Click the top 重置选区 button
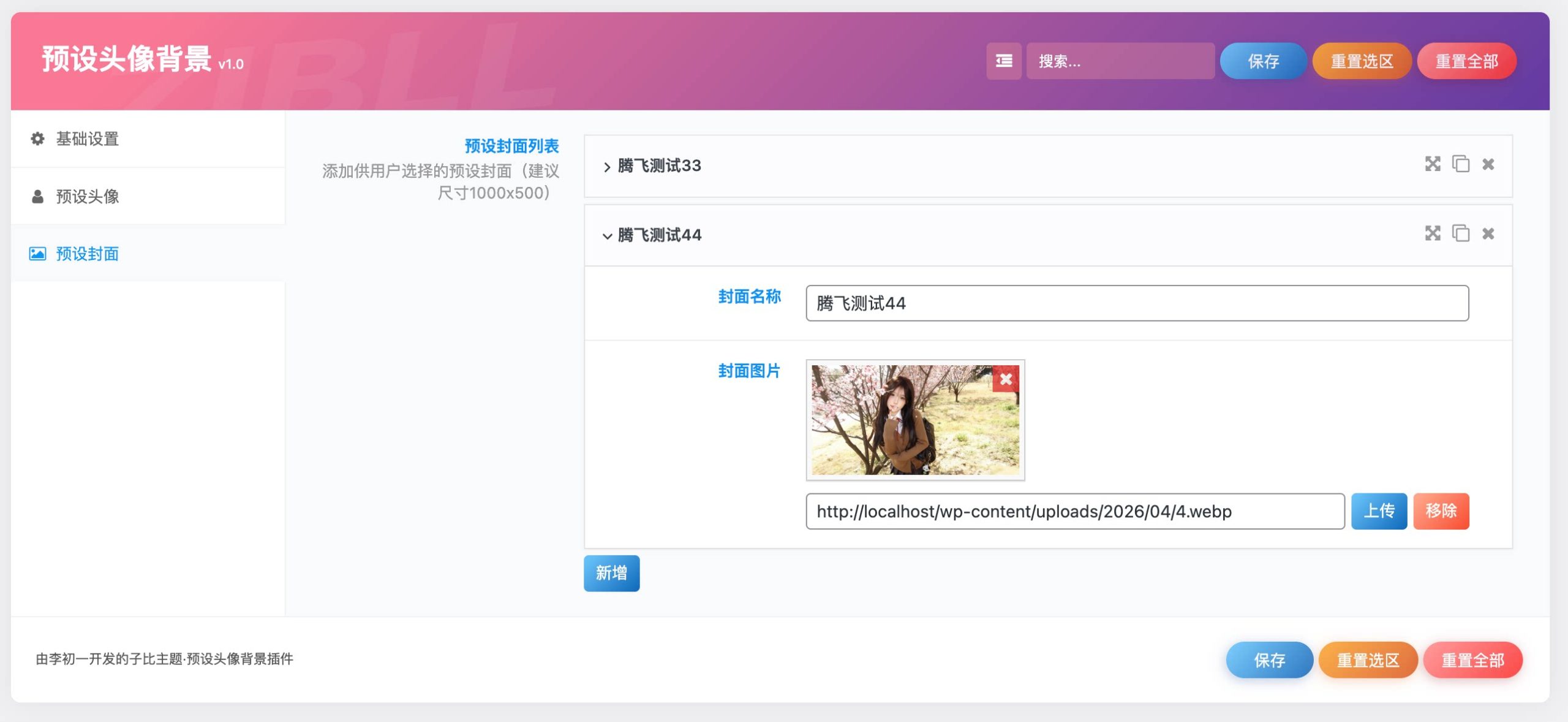This screenshot has width=1568, height=722. [x=1362, y=61]
